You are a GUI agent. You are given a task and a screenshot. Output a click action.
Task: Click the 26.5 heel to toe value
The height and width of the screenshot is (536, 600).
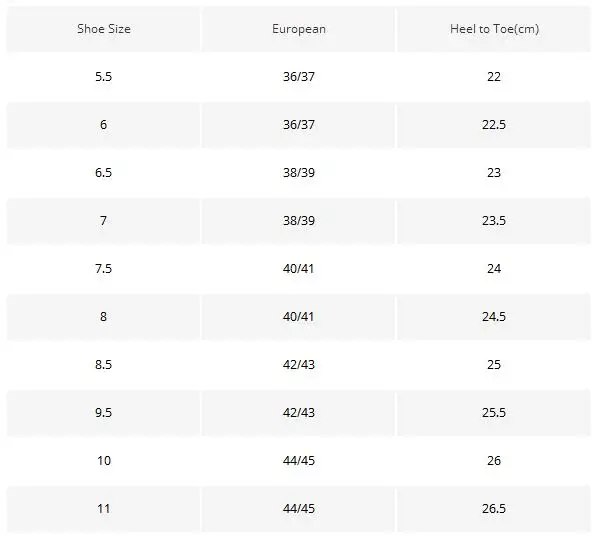point(494,509)
